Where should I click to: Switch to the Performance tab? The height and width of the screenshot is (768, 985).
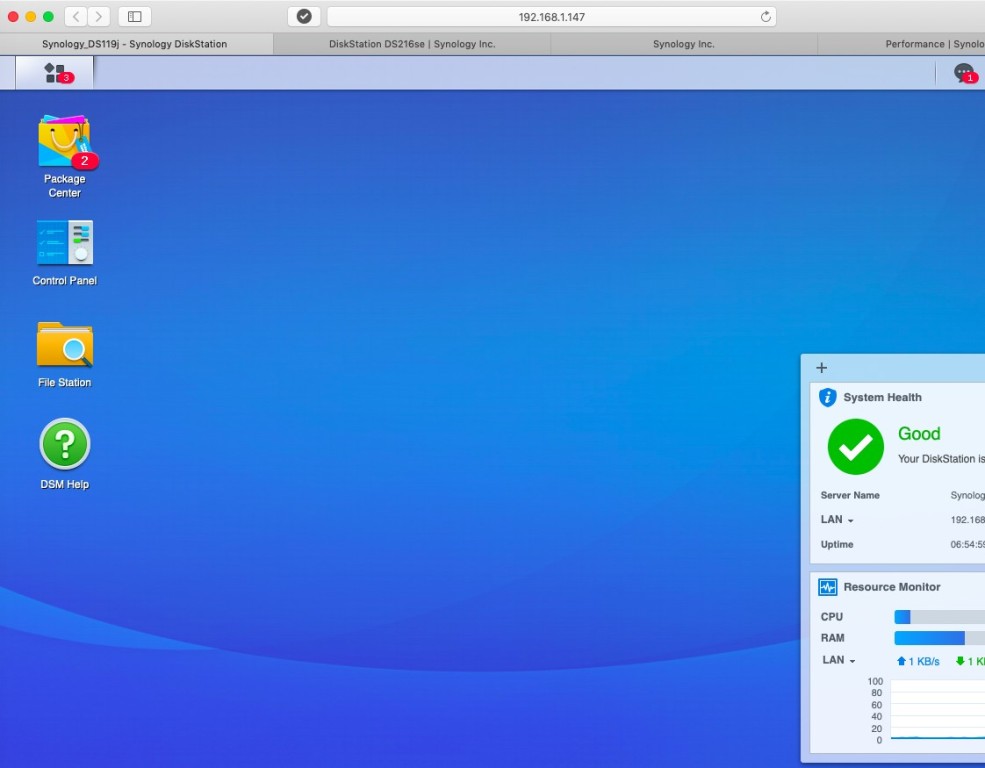[901, 44]
